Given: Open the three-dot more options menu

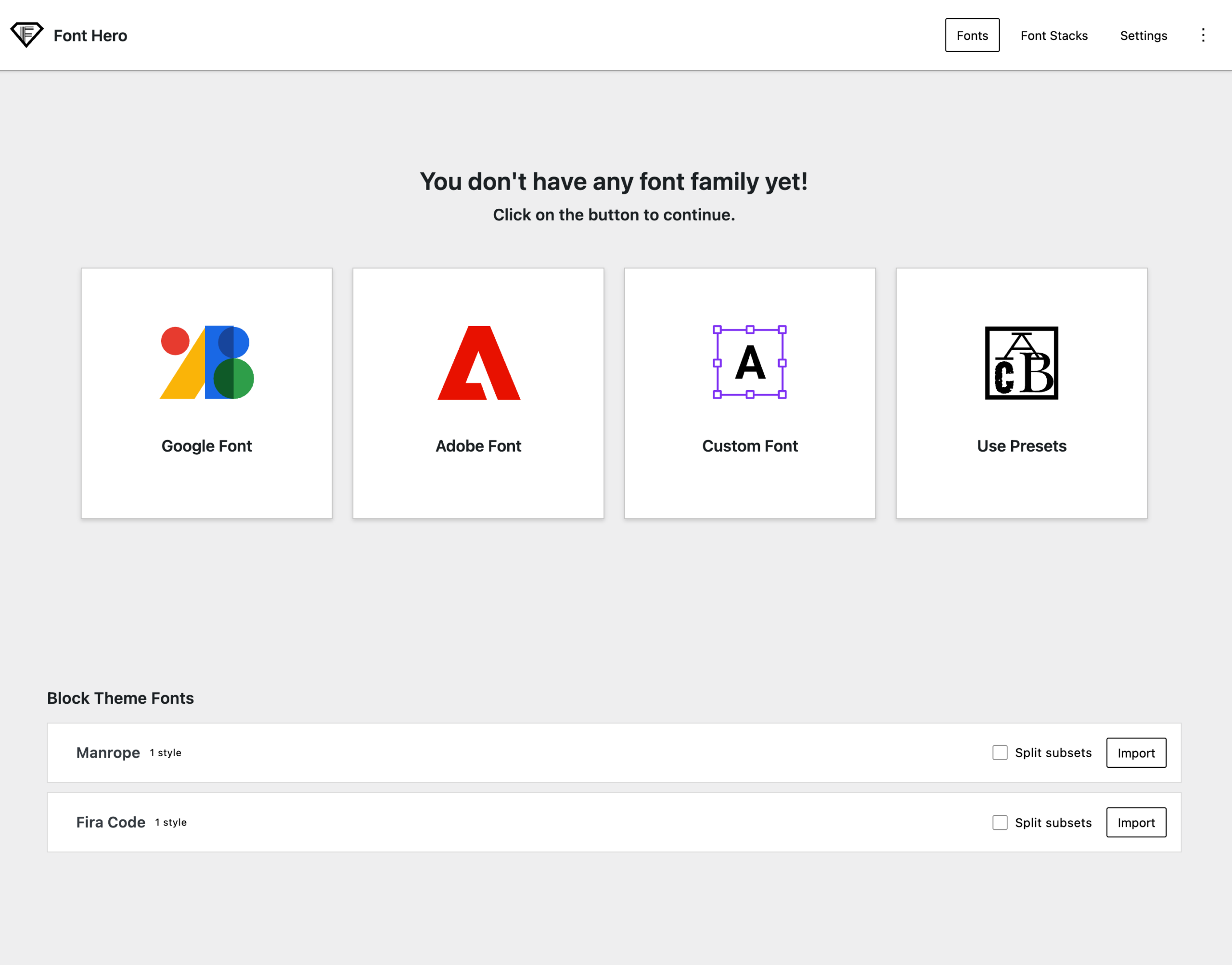Looking at the screenshot, I should (x=1203, y=35).
